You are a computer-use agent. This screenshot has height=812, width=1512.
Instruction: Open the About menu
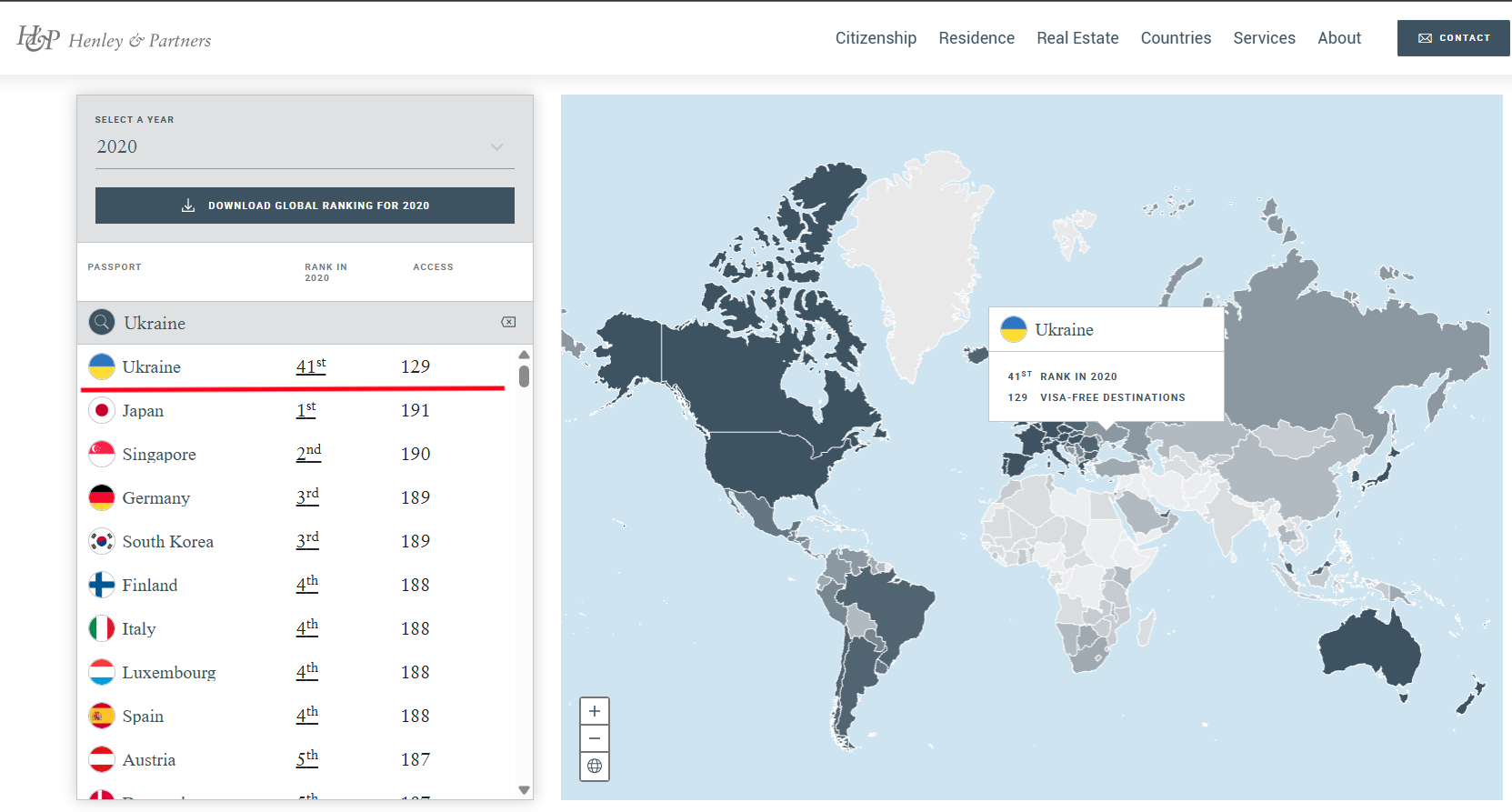[1339, 38]
